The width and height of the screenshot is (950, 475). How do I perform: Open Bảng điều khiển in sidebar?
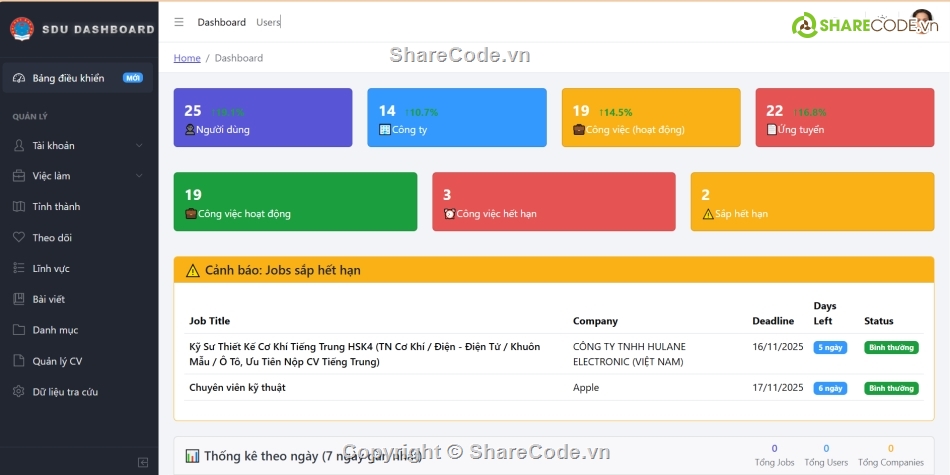[x=78, y=78]
